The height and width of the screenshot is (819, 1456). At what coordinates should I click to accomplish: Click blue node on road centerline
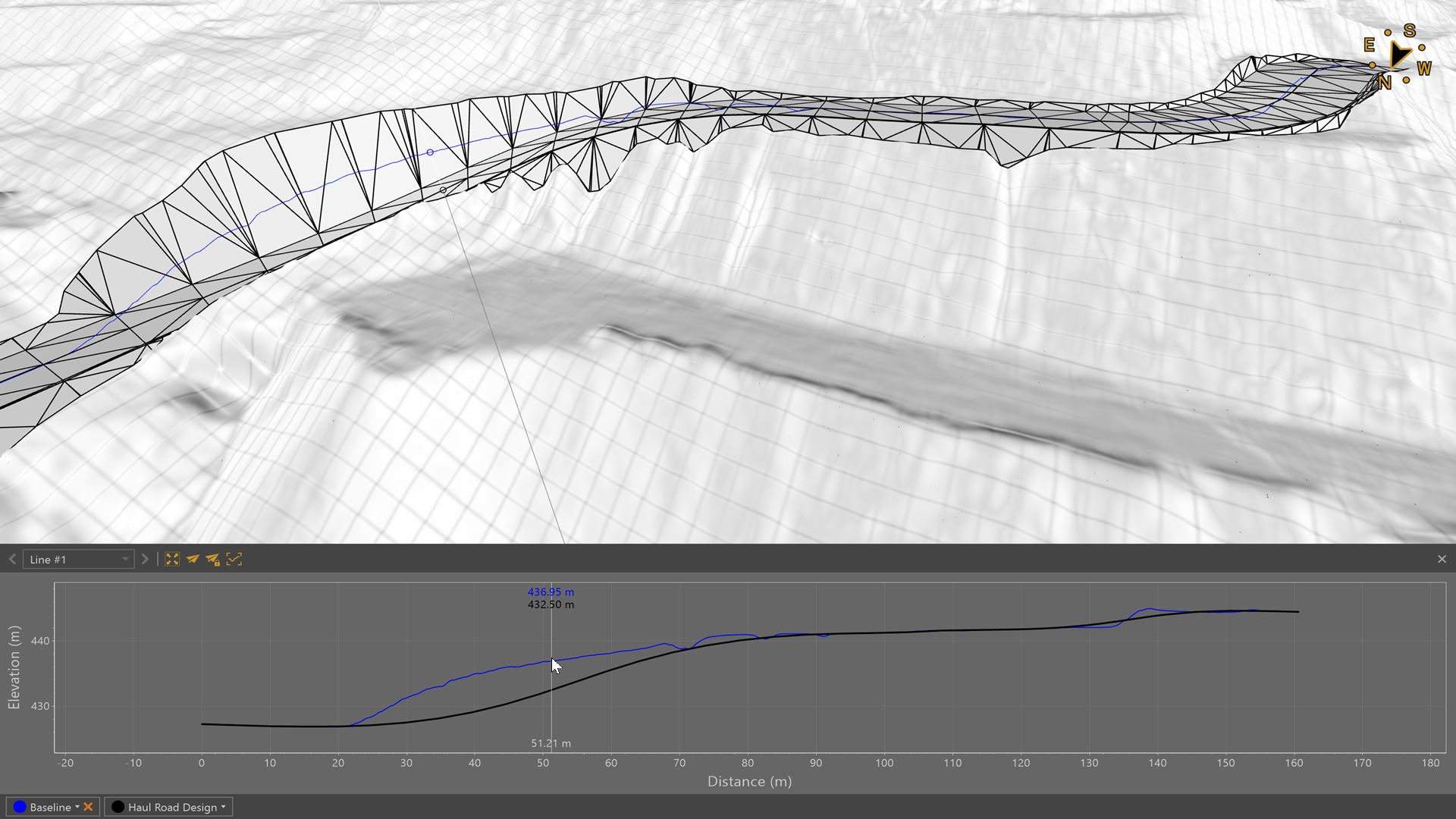pos(430,152)
